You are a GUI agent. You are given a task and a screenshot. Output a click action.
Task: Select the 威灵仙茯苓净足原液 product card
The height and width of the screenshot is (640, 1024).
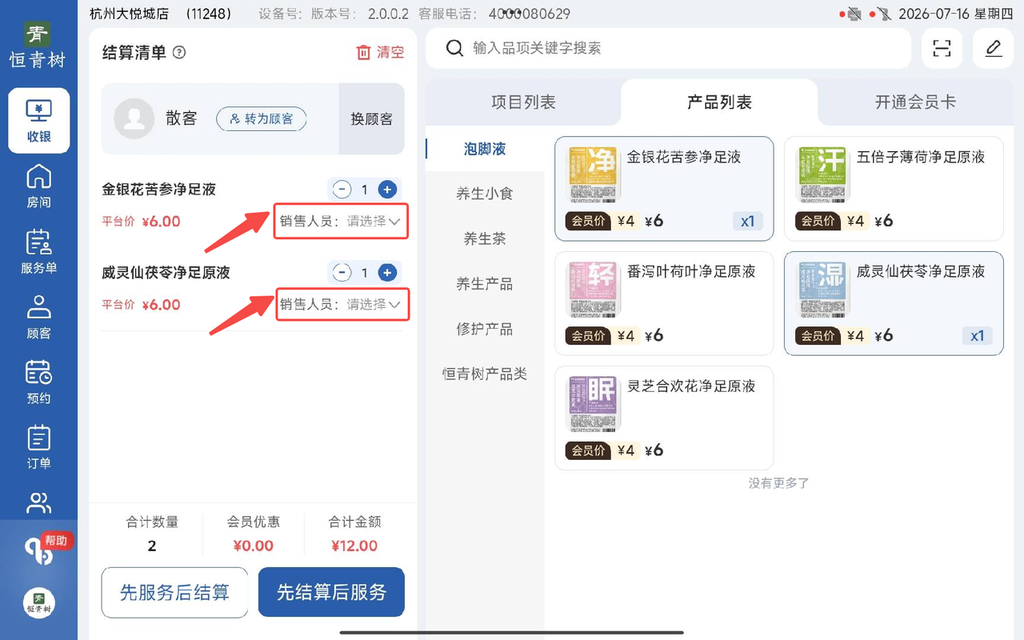pos(893,304)
